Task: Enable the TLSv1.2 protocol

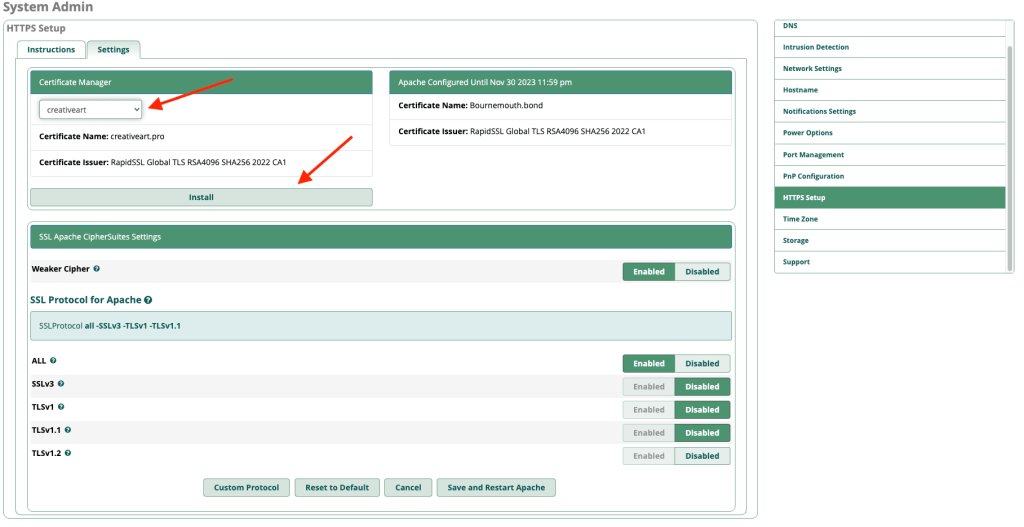Action: pyautogui.click(x=648, y=456)
